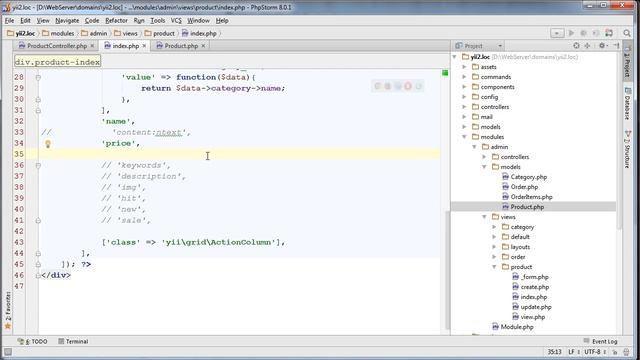Click the lightbulb intention icon on line 34
Screen dimensions: 640x360
click(48, 144)
